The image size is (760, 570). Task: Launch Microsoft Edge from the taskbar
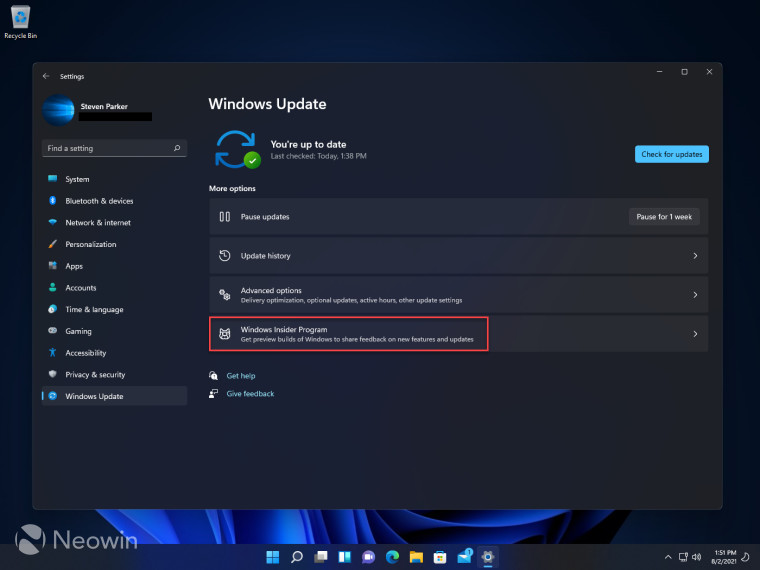coord(392,557)
